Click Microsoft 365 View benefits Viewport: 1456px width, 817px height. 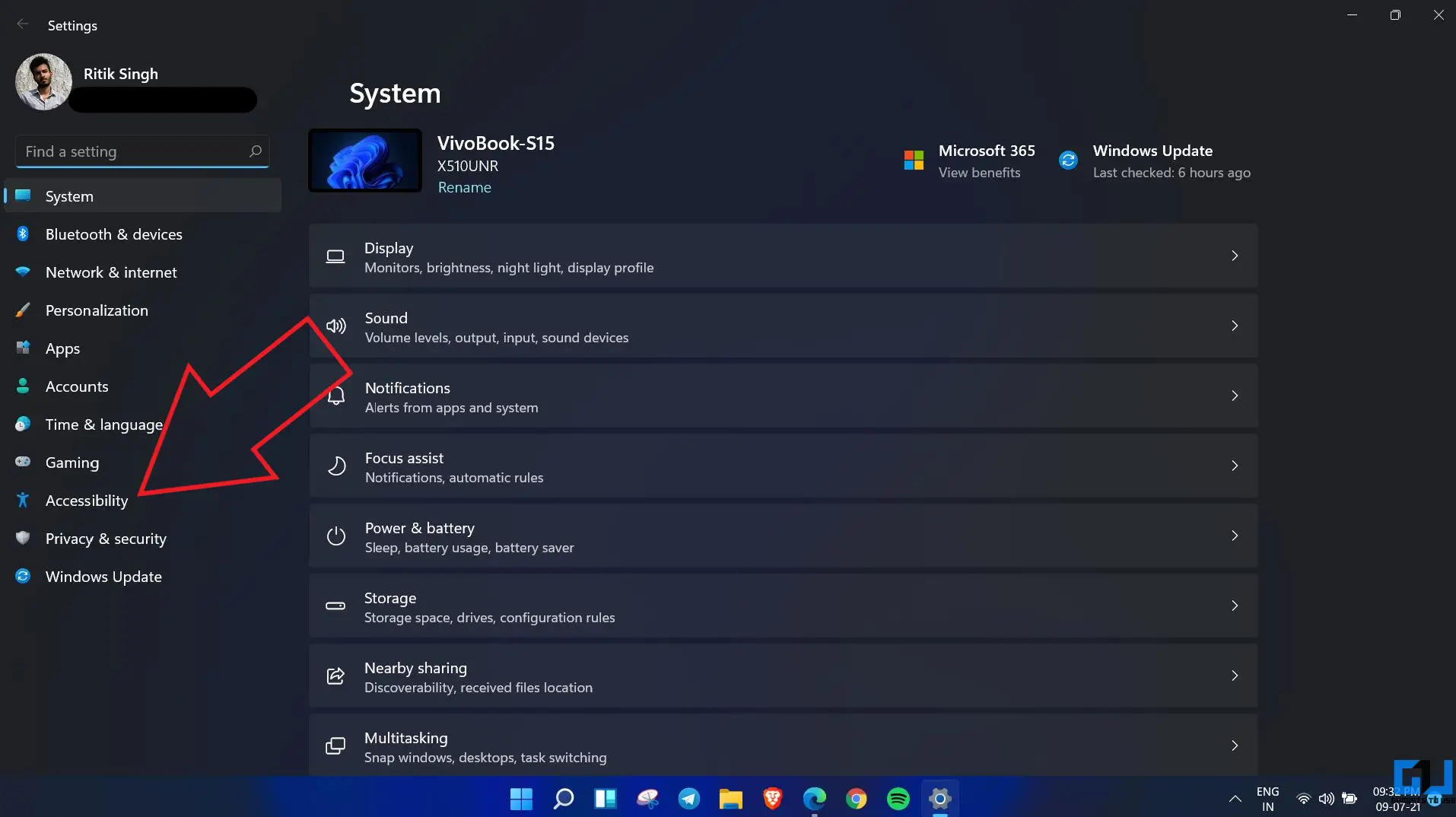(x=979, y=173)
